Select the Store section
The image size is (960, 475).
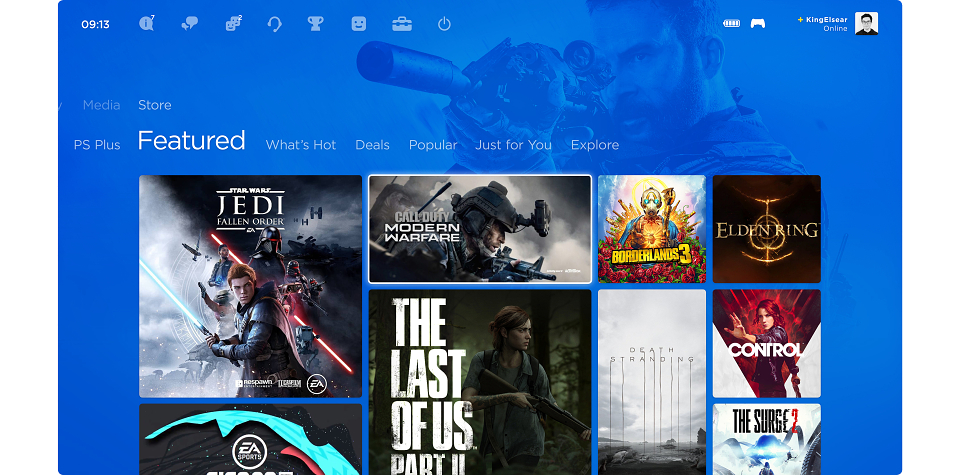155,105
